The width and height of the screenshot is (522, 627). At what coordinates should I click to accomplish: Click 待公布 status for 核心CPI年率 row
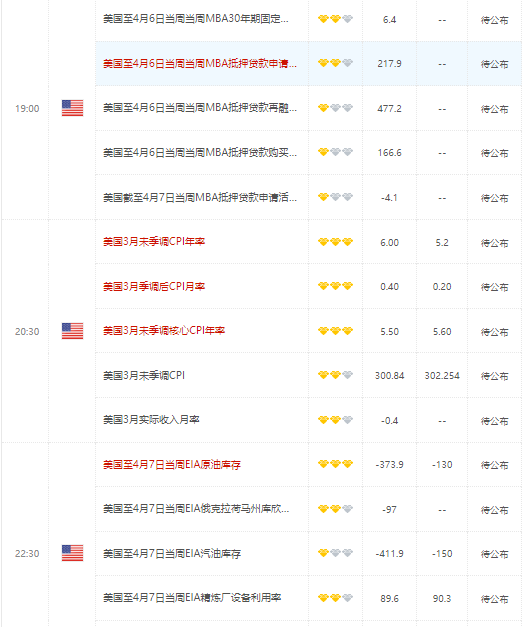[494, 332]
